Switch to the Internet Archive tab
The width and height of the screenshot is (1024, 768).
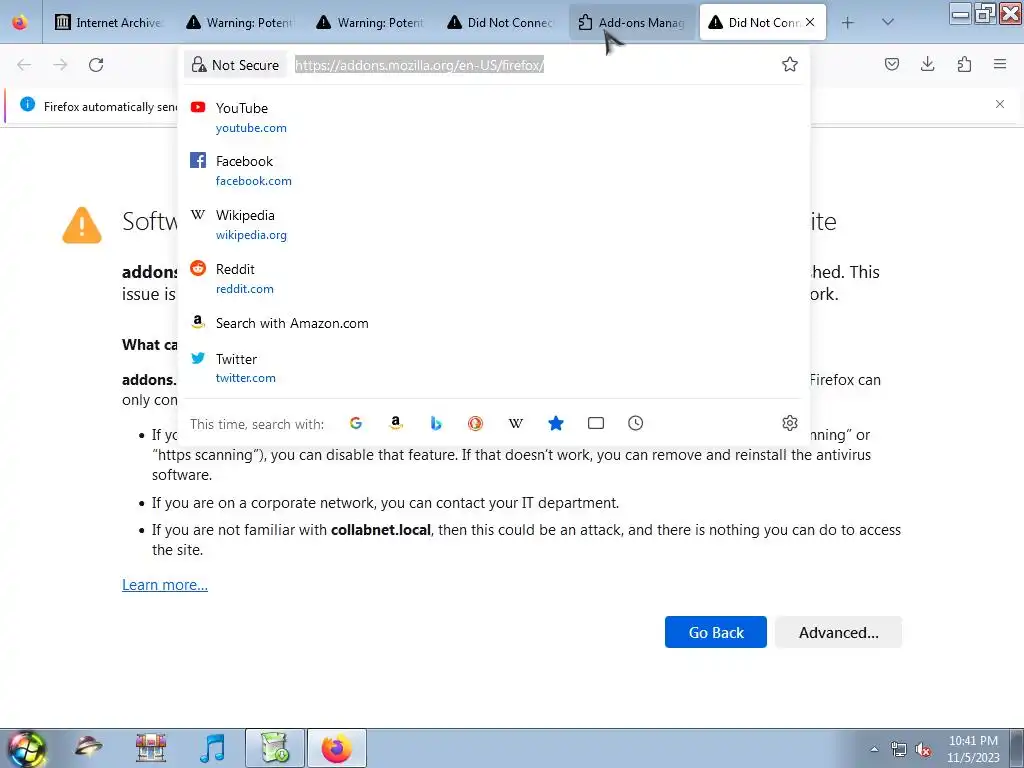point(108,22)
